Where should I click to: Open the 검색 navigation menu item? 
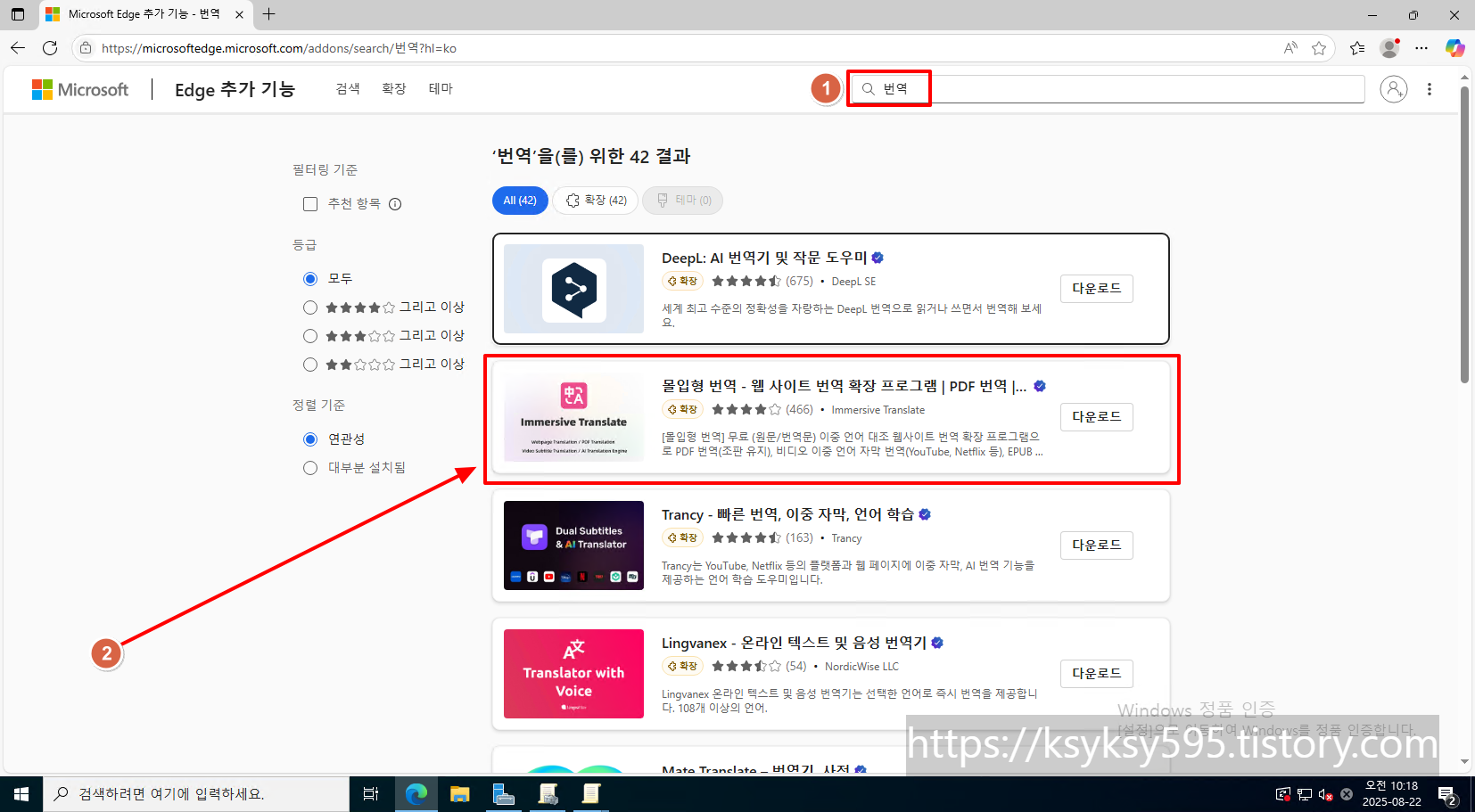click(348, 89)
